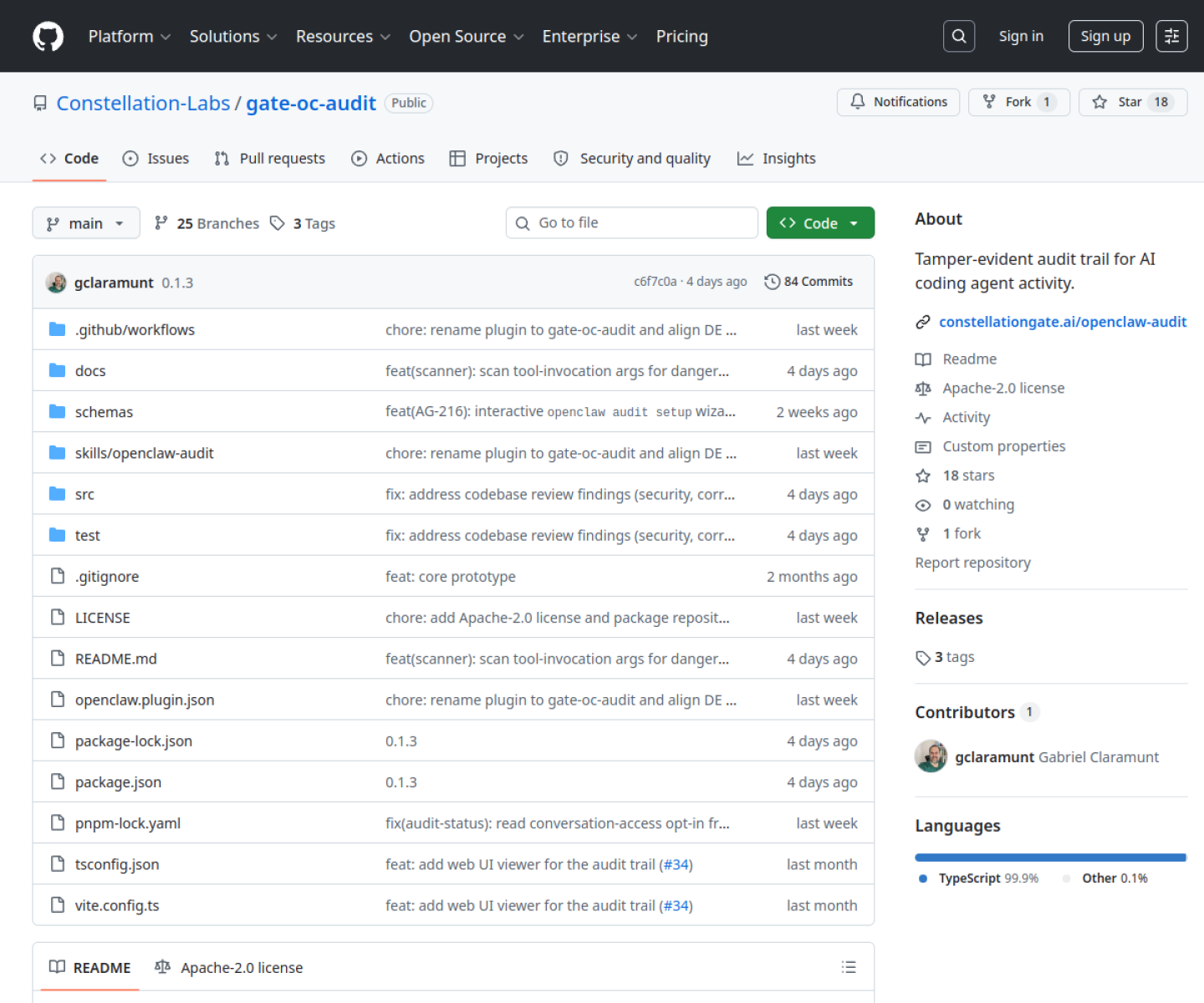Switch to the Issues tab
1204x1003 pixels.
[x=156, y=159]
